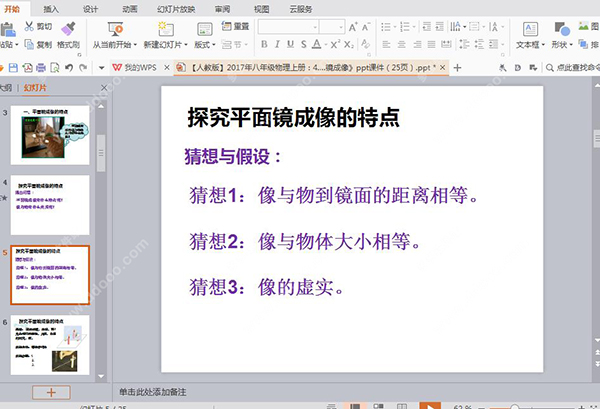Screen dimensions: 600x409
Task: Select slide 4 thumbnail
Action: pos(50,205)
